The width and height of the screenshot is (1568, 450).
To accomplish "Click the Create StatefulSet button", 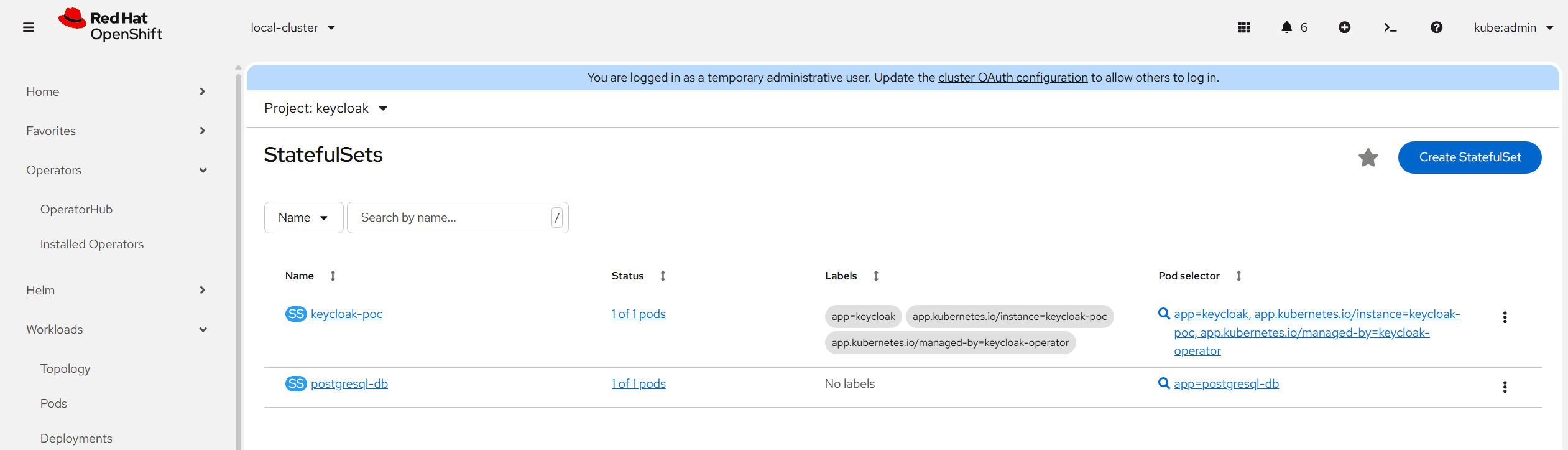I will (1470, 157).
